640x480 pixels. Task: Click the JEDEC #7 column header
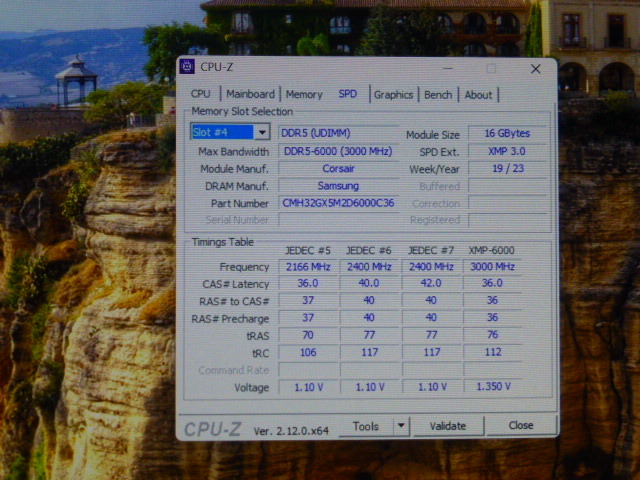431,250
